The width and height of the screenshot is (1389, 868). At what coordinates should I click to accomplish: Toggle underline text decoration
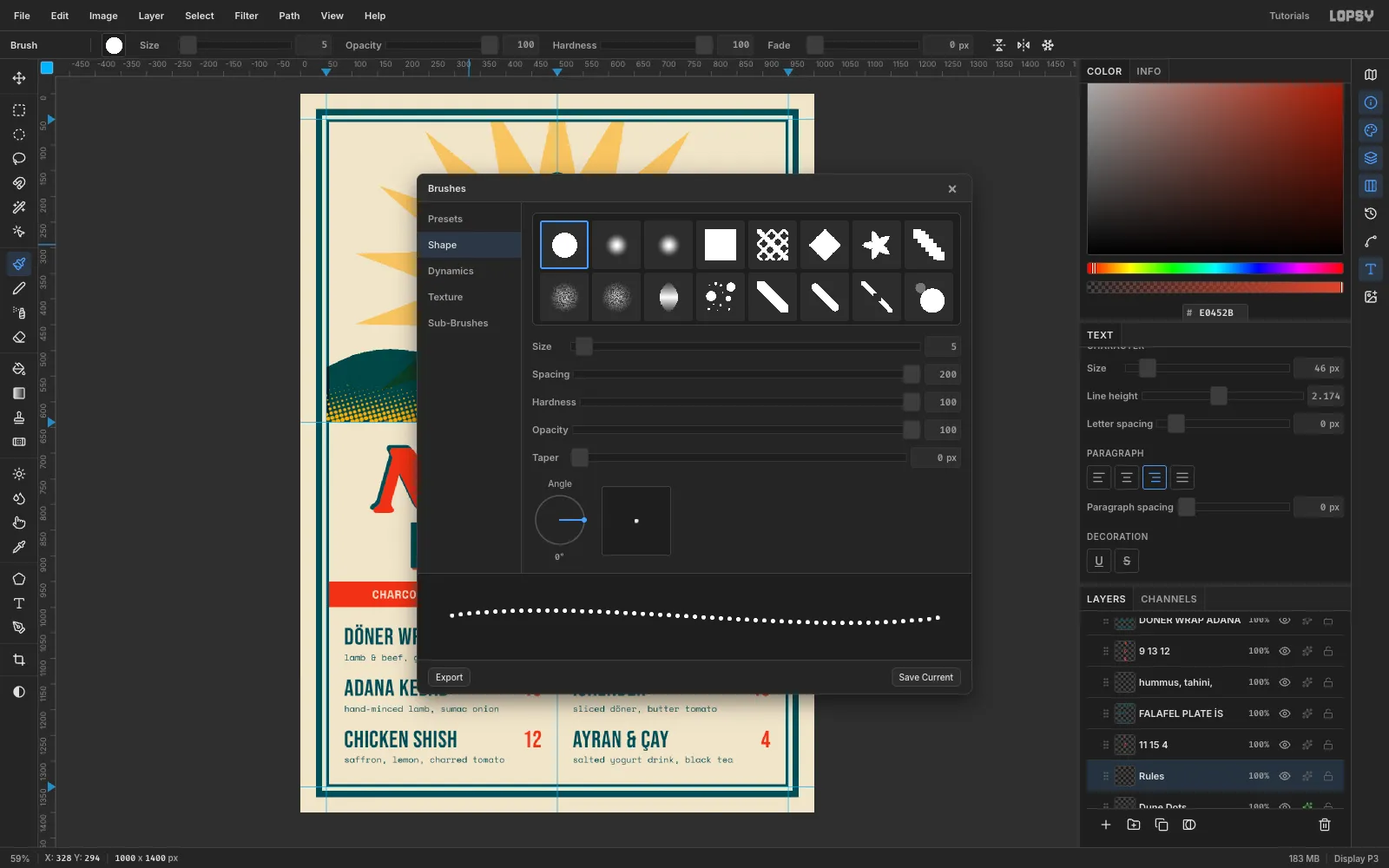tap(1099, 561)
